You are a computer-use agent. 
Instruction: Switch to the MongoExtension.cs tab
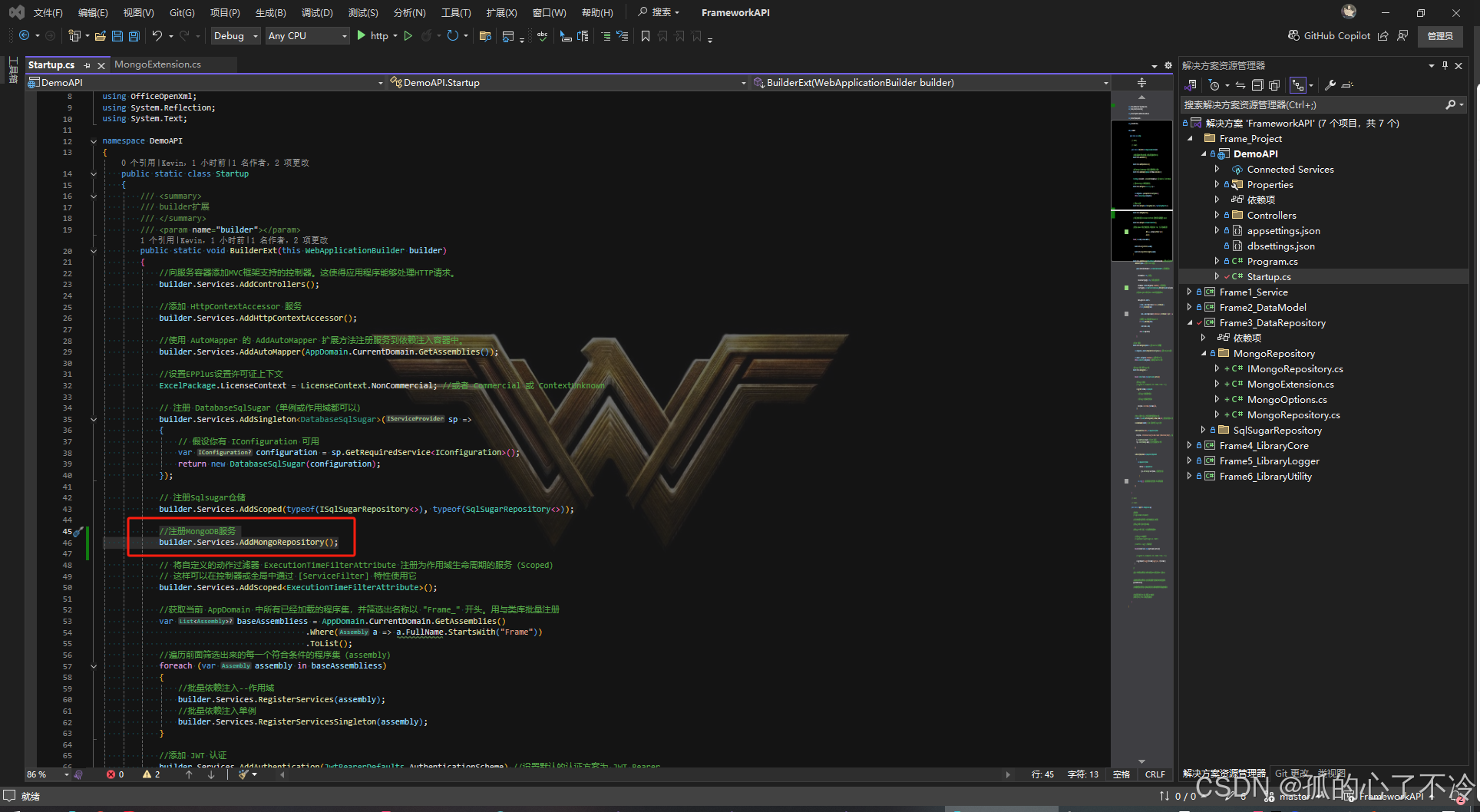pyautogui.click(x=157, y=64)
